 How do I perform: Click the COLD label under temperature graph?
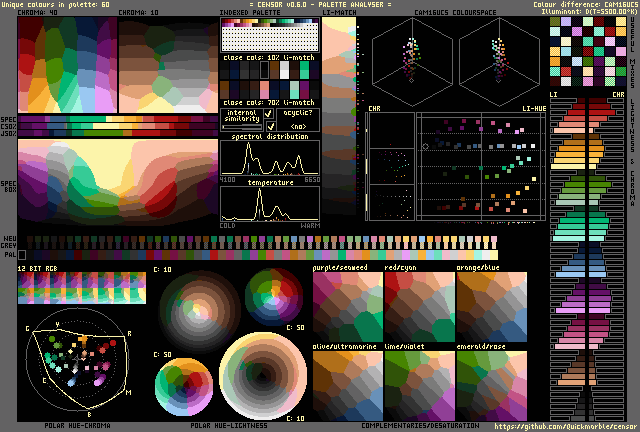pos(228,225)
